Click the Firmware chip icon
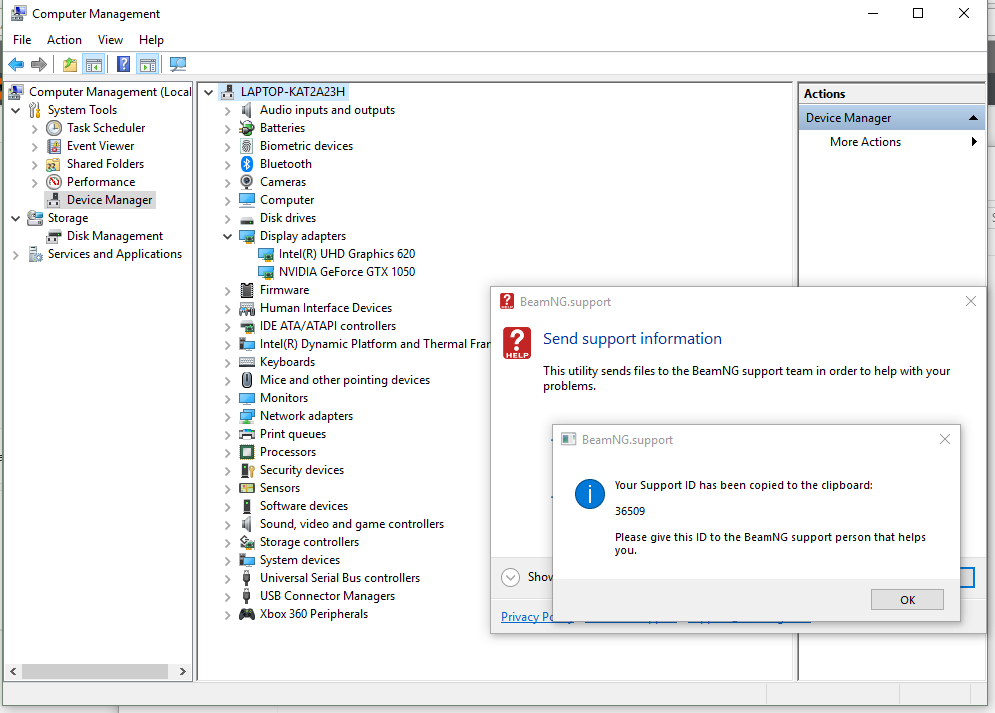995x713 pixels. pyautogui.click(x=247, y=290)
